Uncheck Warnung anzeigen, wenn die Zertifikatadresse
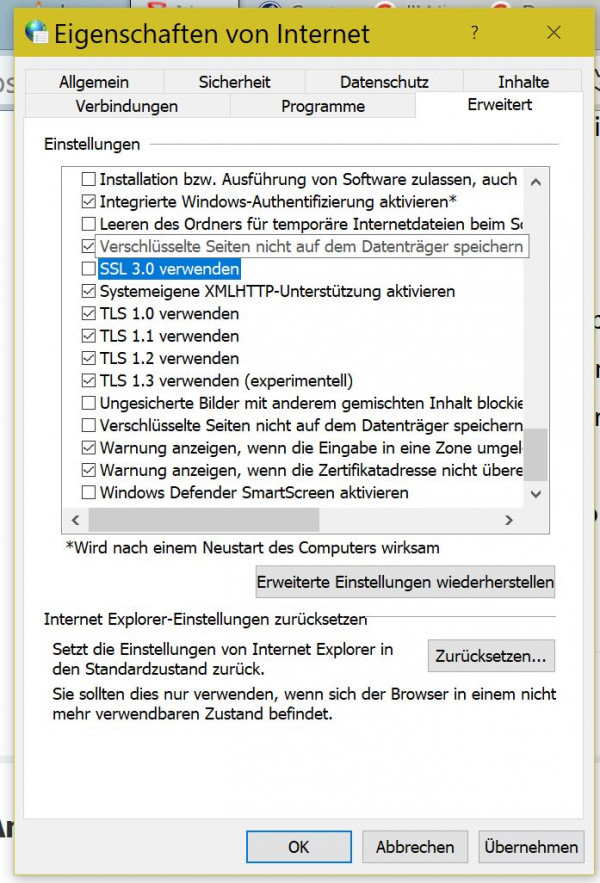600x883 pixels. pos(88,470)
